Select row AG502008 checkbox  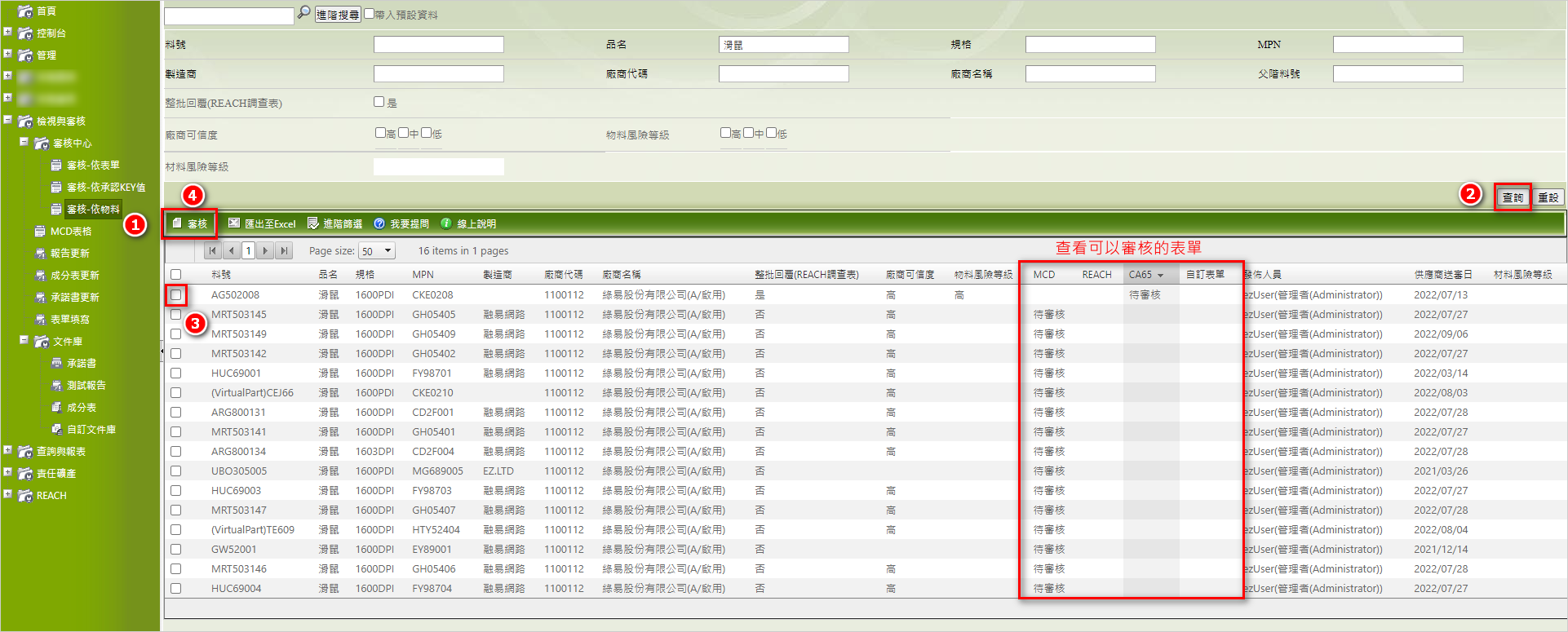pos(175,294)
